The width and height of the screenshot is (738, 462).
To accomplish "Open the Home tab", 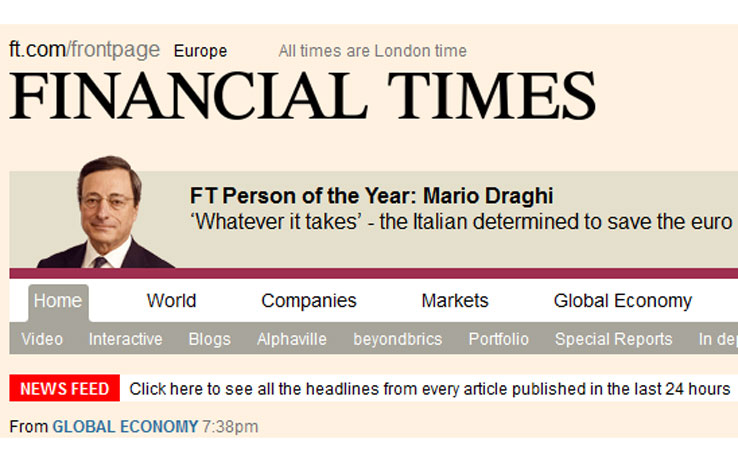I will coord(58,301).
